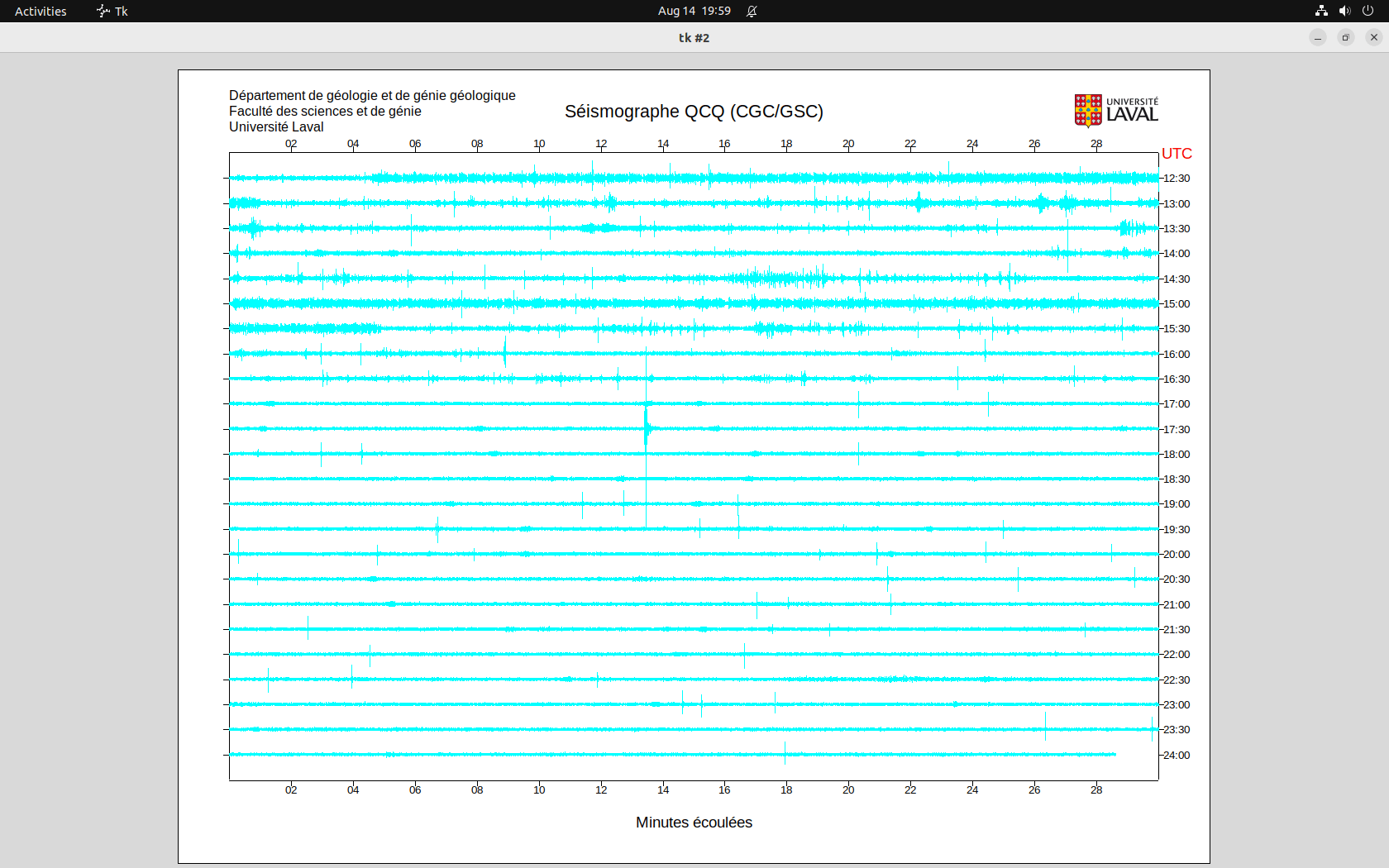Click the Minutes écoulées axis label

pyautogui.click(x=694, y=823)
